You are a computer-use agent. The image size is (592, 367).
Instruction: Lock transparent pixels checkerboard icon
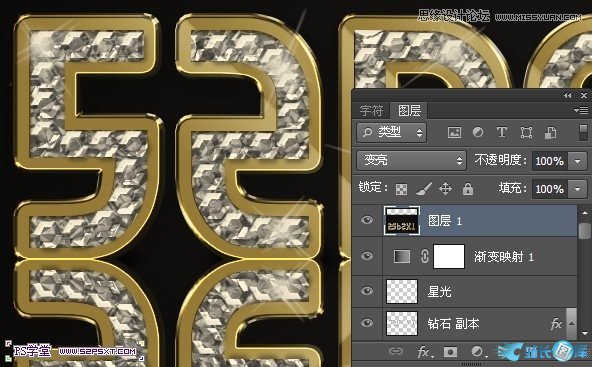[401, 189]
